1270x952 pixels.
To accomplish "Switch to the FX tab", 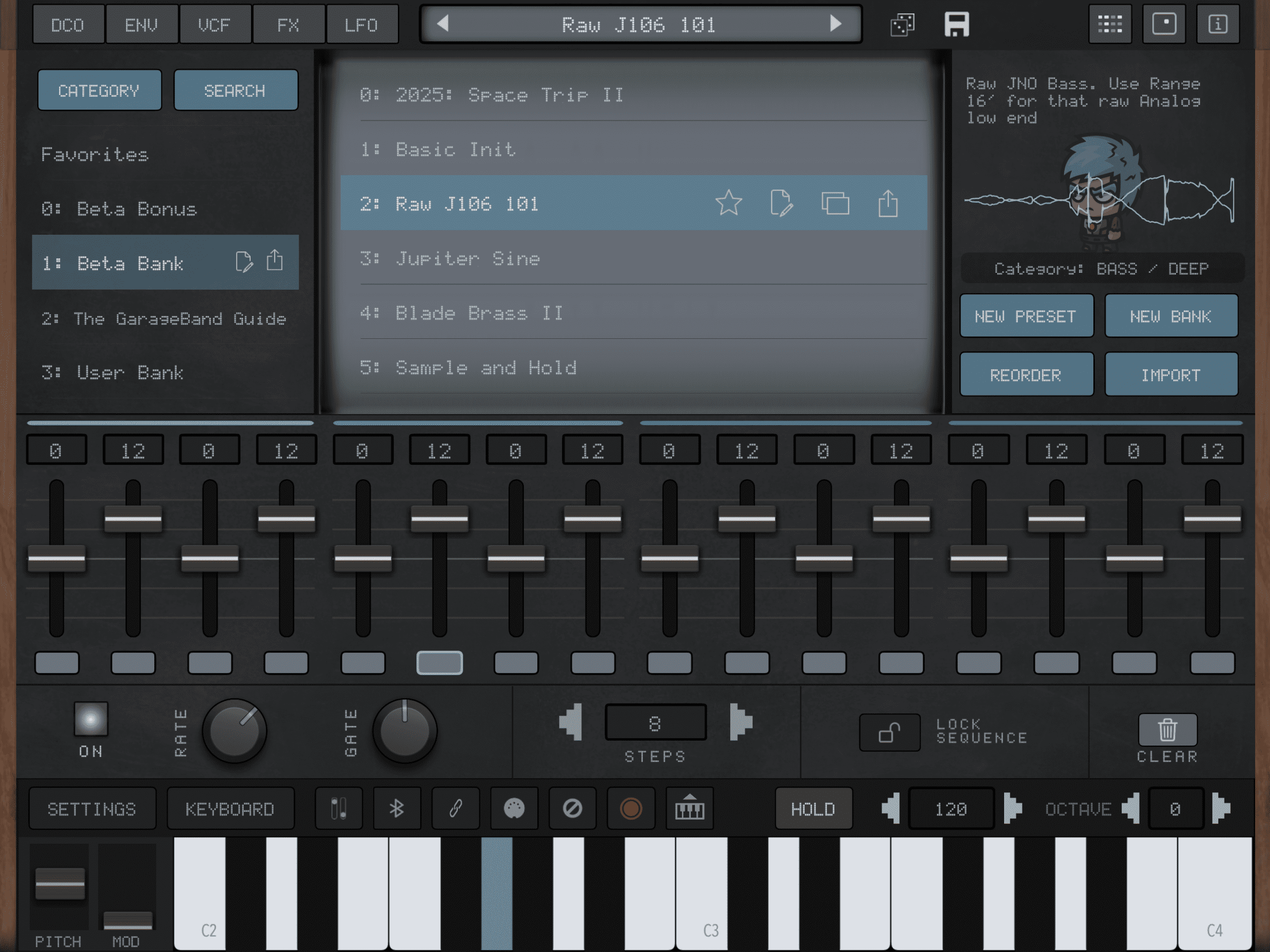I will (288, 25).
